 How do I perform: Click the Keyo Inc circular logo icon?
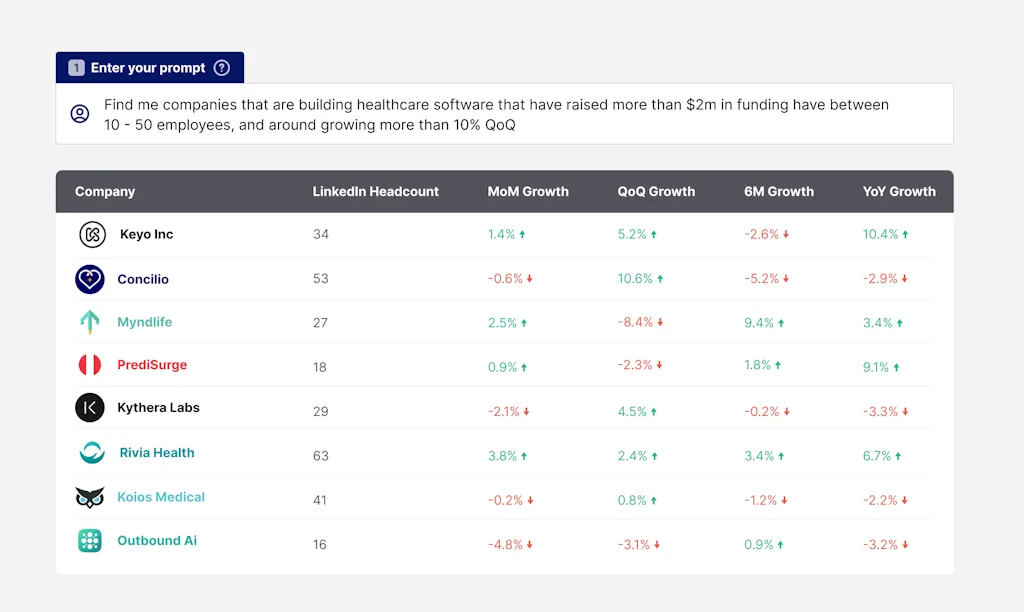[x=89, y=234]
